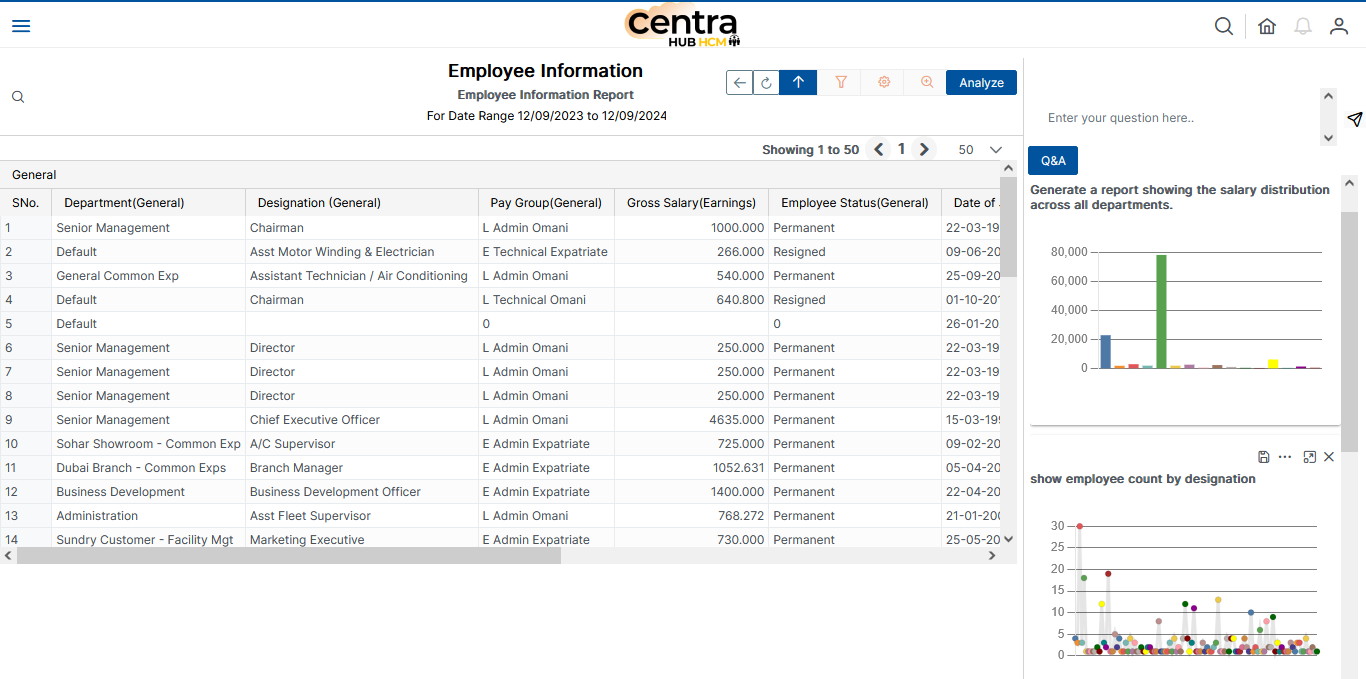Viewport: 1366px width, 679px height.
Task: Sort by Gross Salary(Earnings) column header
Action: click(691, 203)
